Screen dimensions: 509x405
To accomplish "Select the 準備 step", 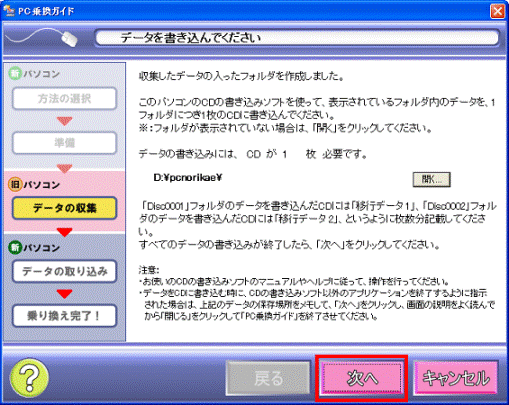I will [64, 143].
